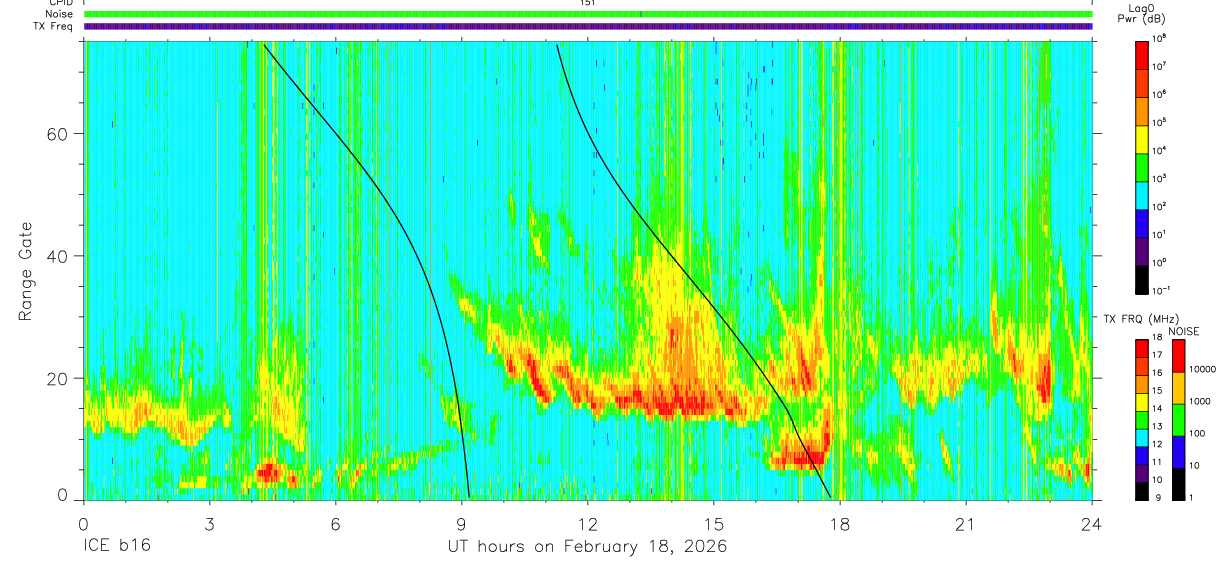Click the x-axis tick label '6'

point(335,523)
